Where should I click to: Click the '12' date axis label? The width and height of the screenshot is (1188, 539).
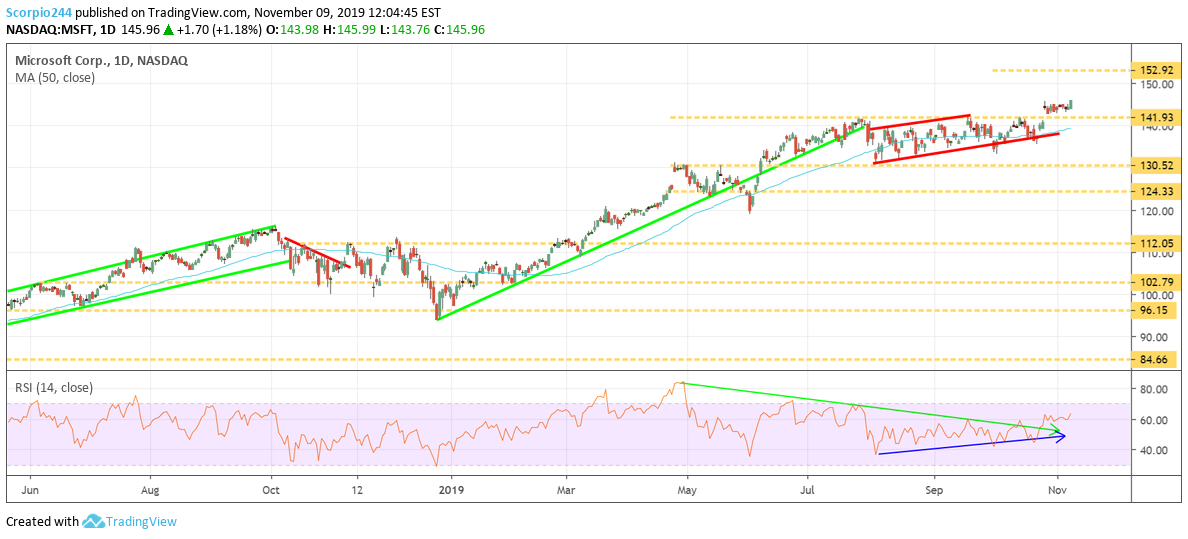[x=358, y=490]
